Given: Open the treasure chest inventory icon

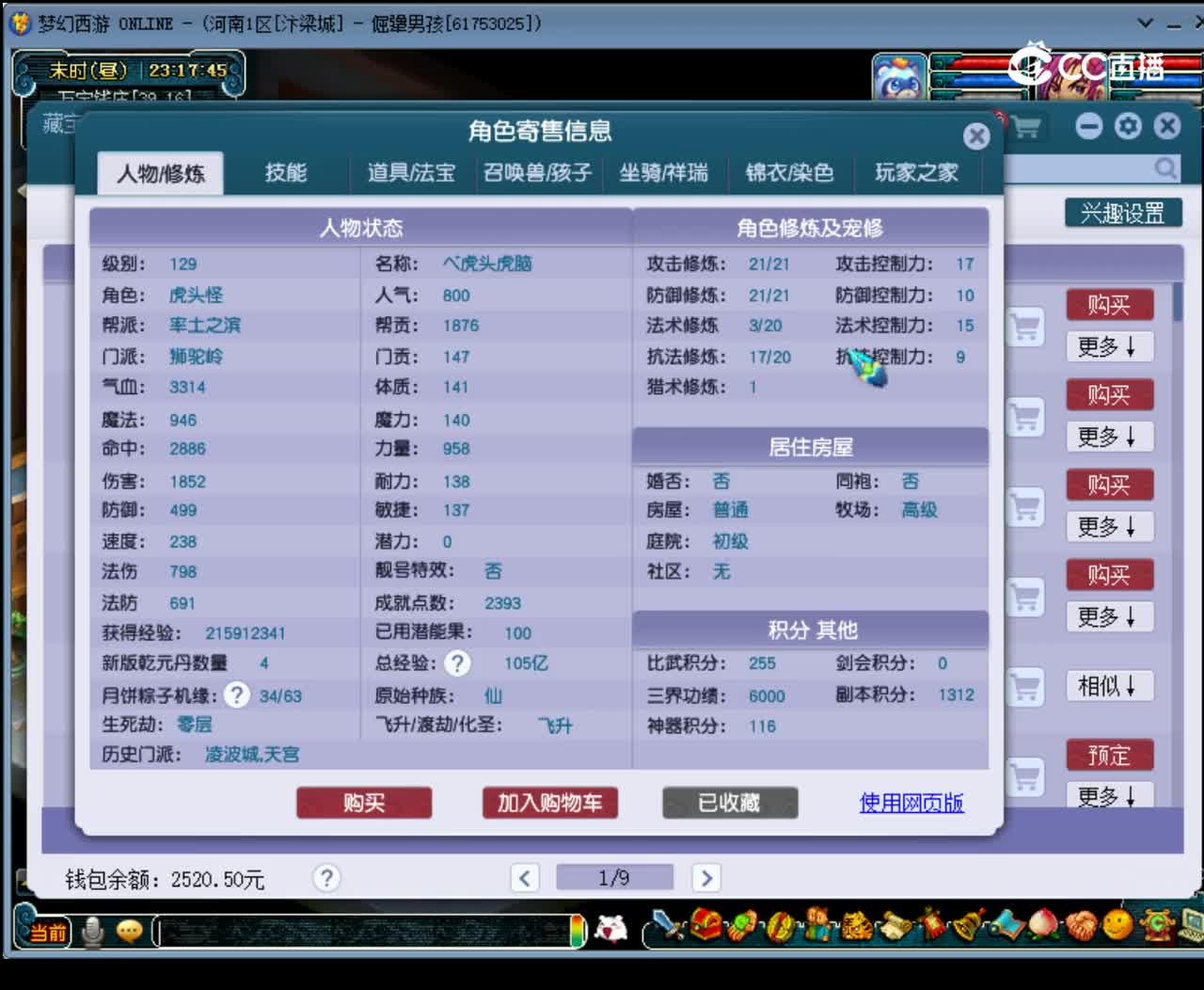Looking at the screenshot, I should (x=705, y=926).
